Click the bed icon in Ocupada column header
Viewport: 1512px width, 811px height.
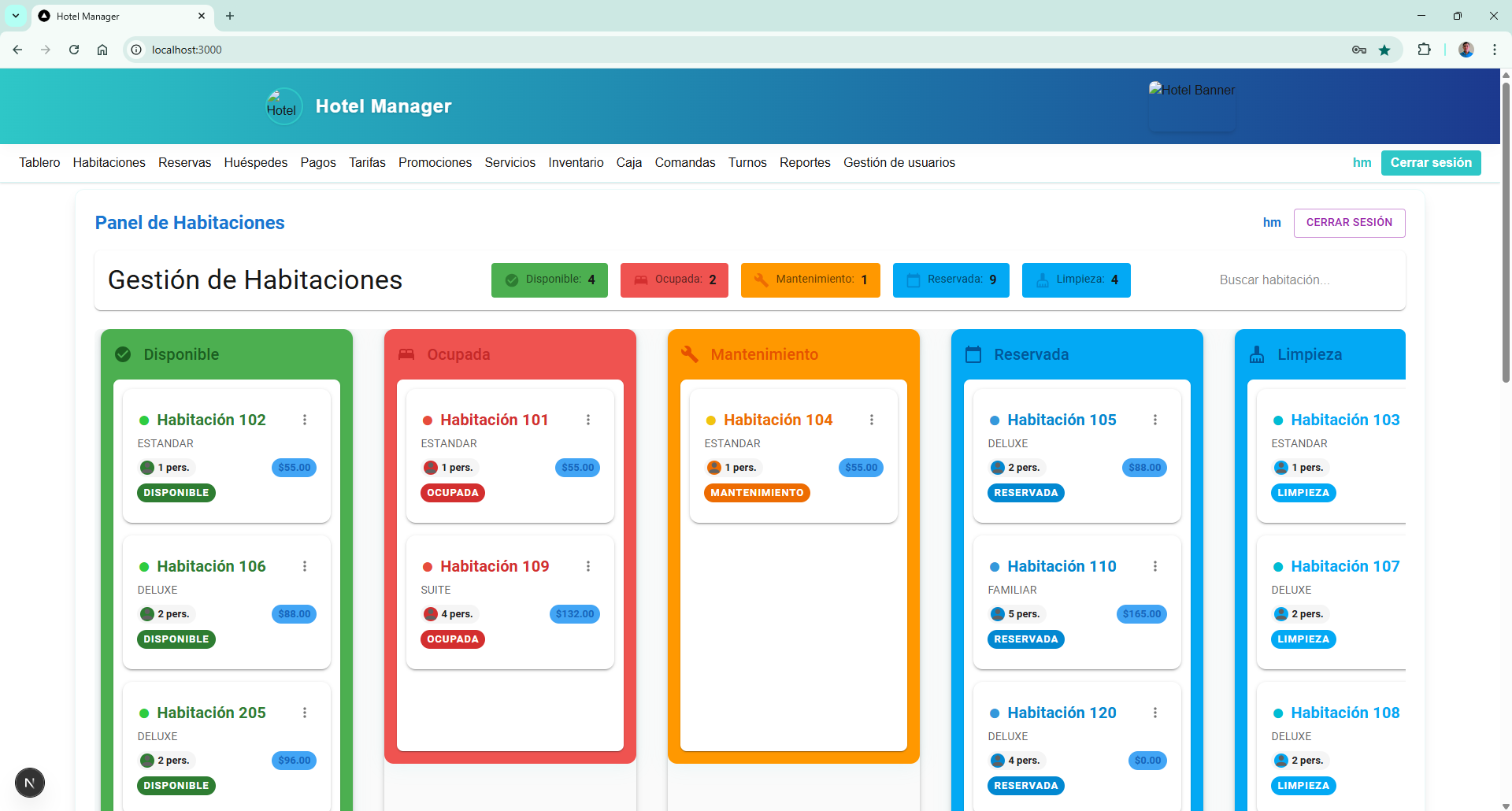(406, 354)
